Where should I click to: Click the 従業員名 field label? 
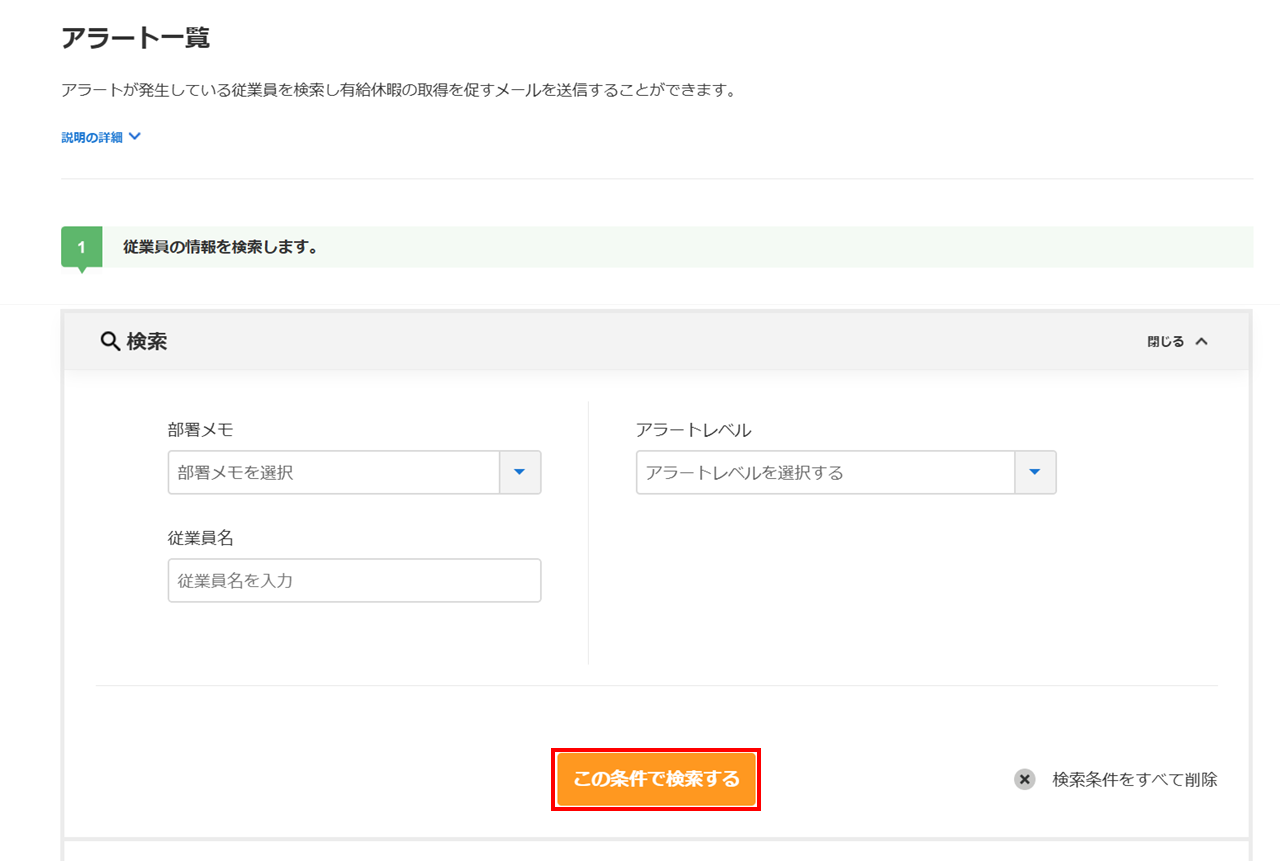tap(200, 538)
